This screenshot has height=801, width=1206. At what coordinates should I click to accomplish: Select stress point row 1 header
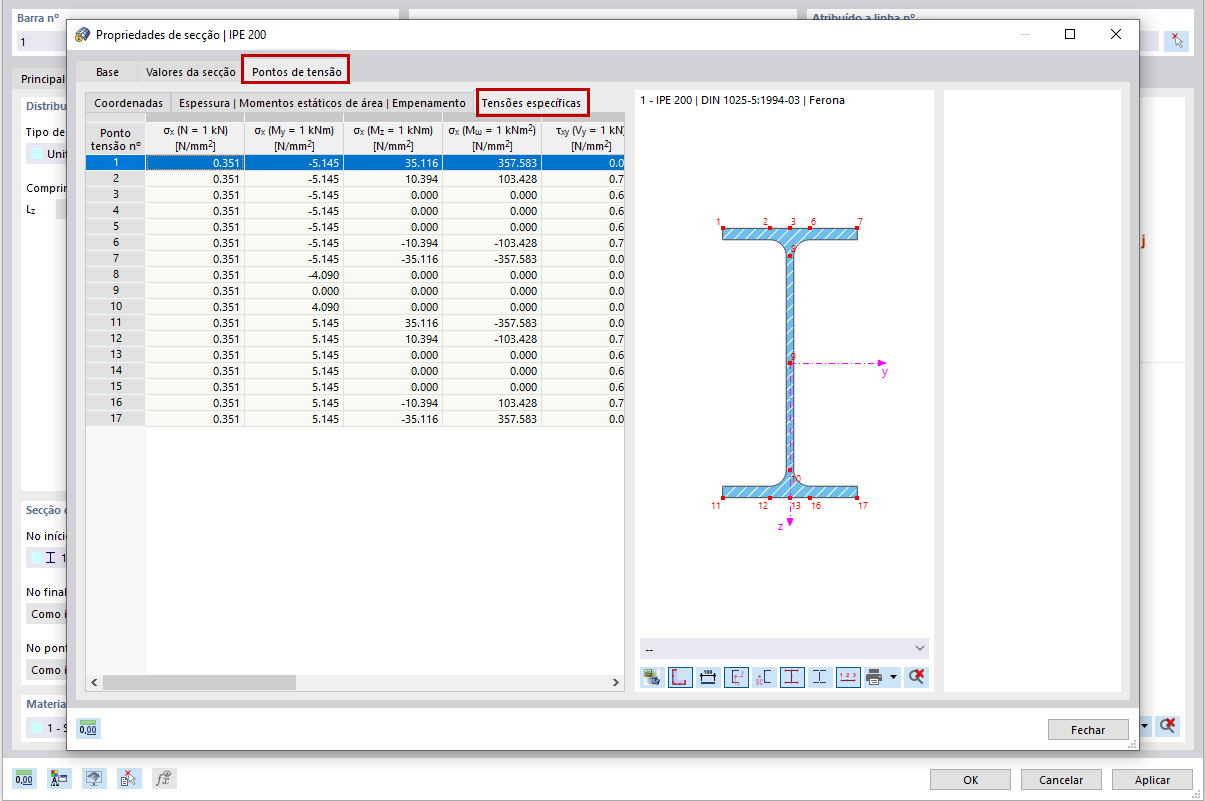(116, 162)
